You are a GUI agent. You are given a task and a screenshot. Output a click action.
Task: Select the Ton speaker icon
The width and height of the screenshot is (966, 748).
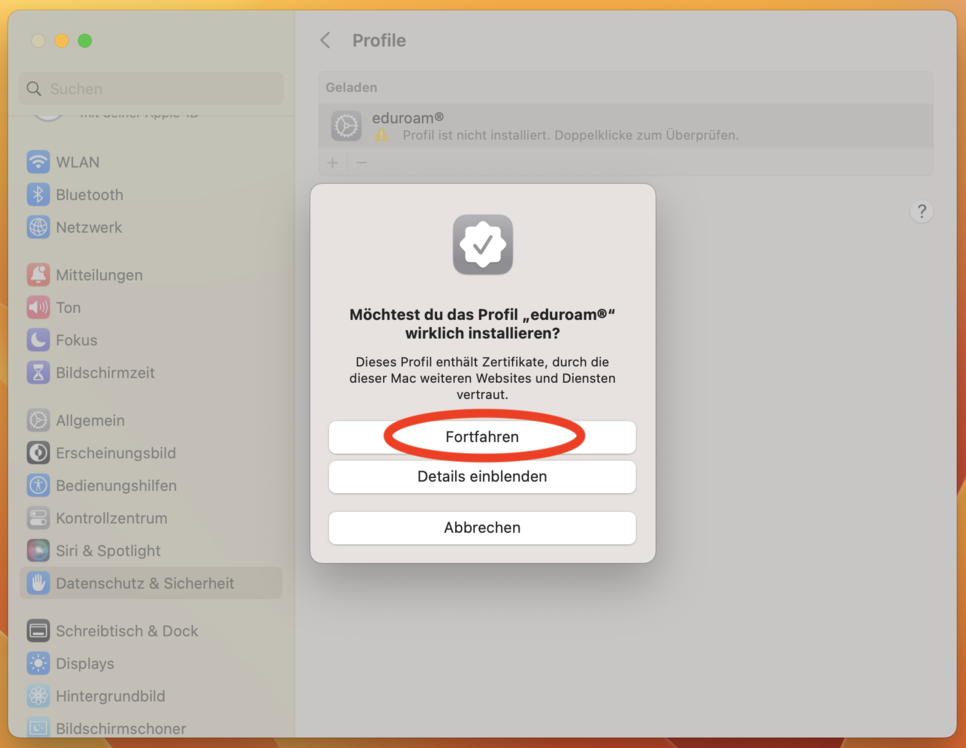(38, 307)
